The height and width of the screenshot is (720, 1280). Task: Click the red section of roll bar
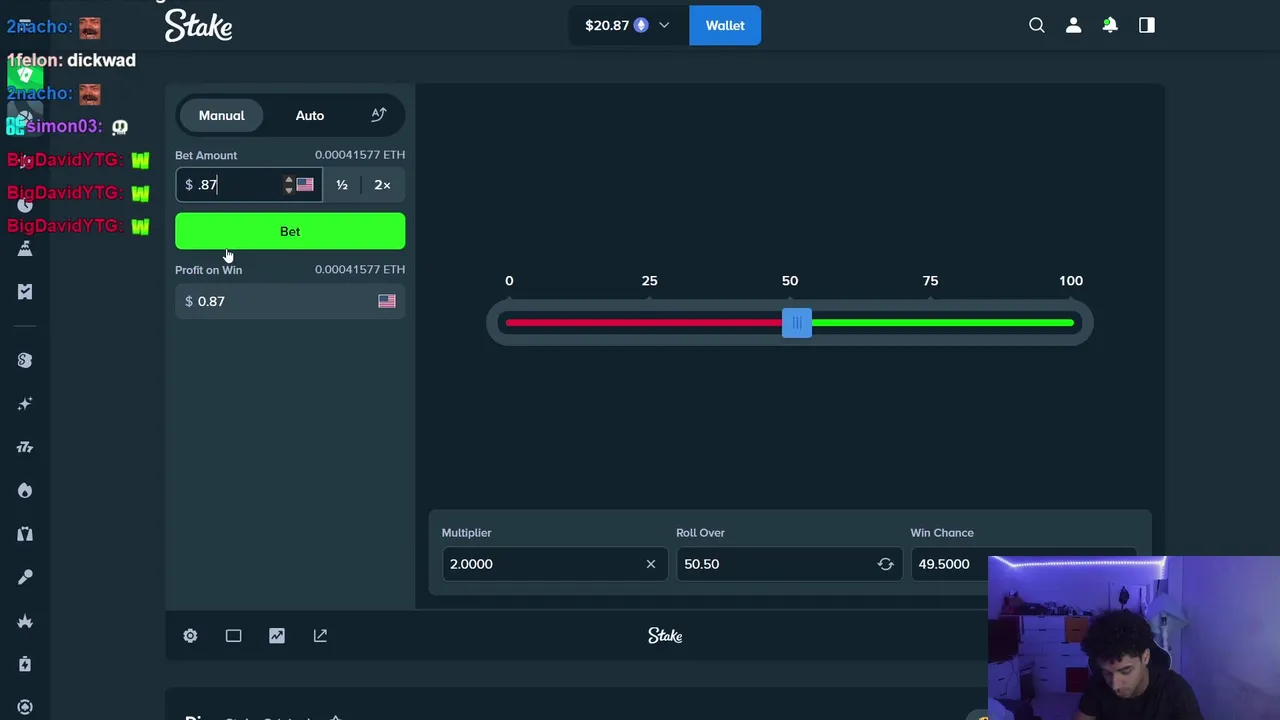644,322
